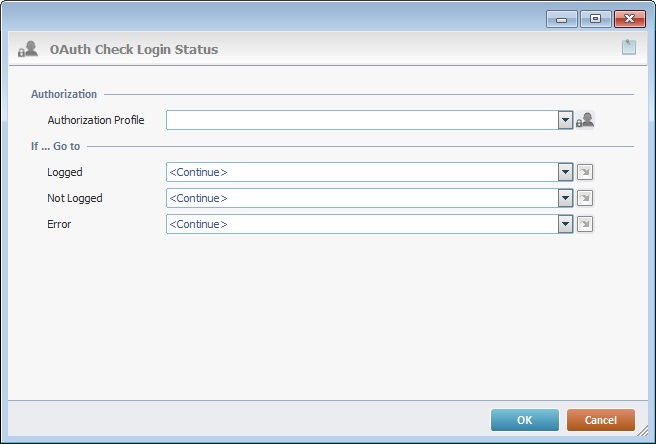This screenshot has height=444, width=656.
Task: Close the dialog with red X
Action: coord(630,19)
